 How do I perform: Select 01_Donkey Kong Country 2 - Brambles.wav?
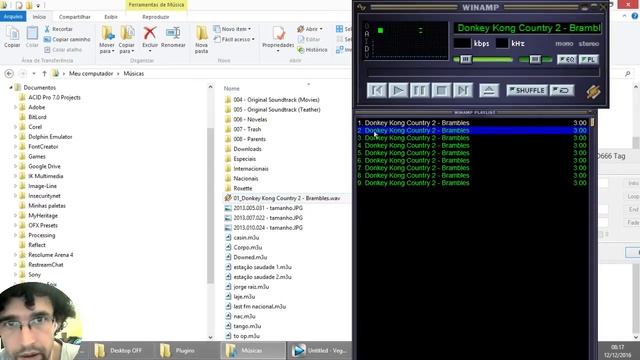click(x=287, y=198)
